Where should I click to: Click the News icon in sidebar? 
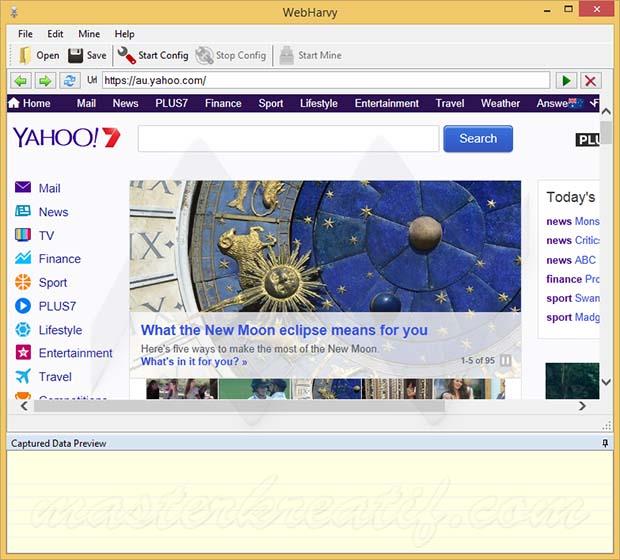23,211
